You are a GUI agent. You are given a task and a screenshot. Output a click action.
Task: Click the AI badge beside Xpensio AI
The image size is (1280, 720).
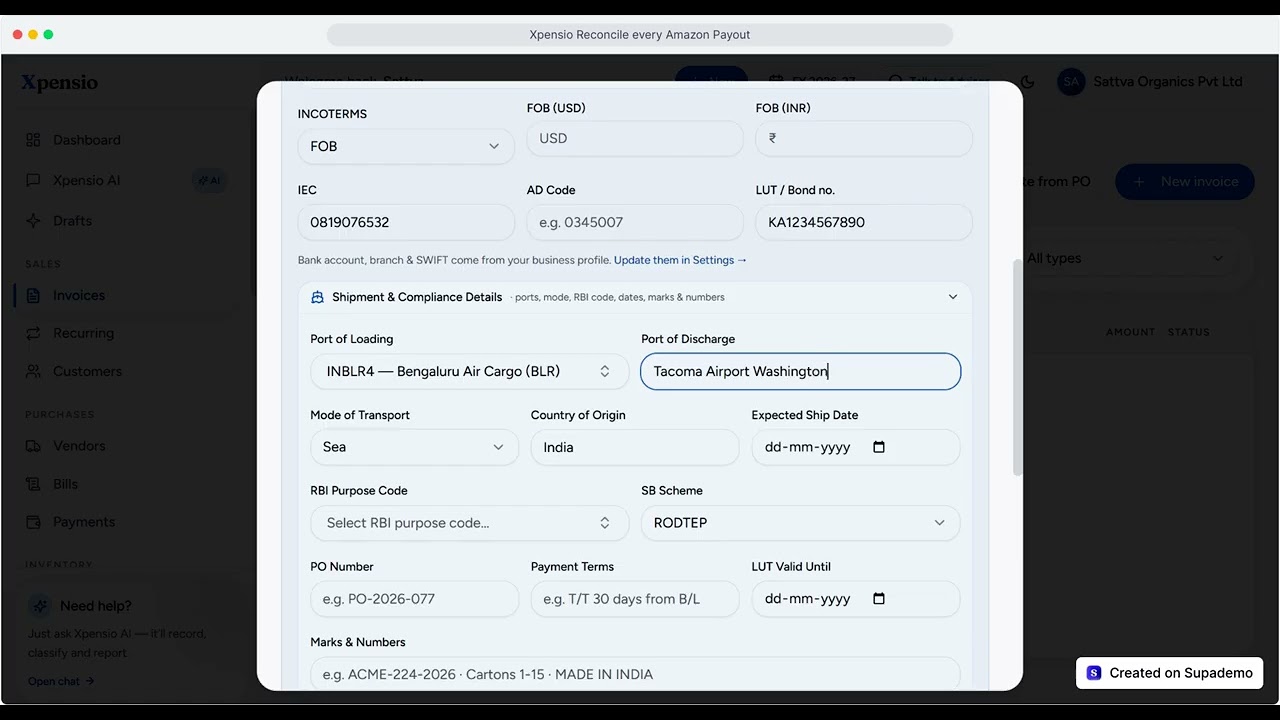click(209, 181)
